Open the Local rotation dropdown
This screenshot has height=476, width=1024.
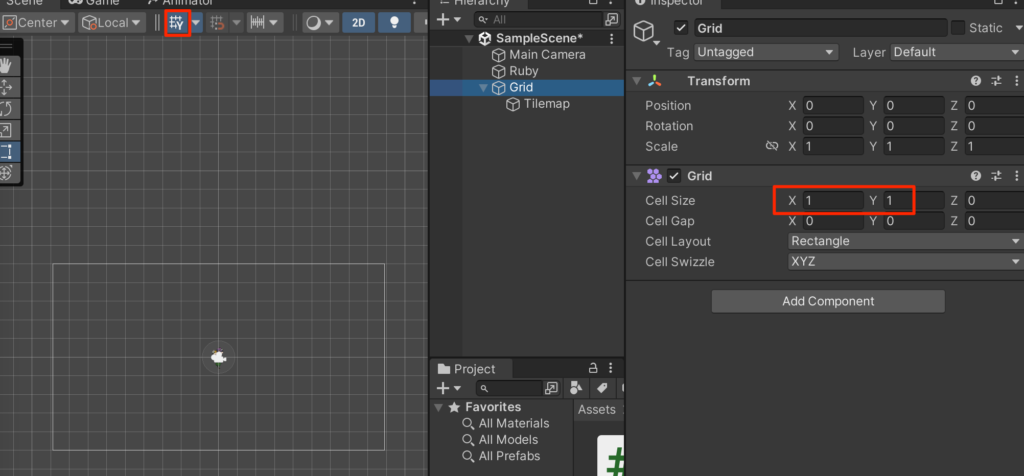click(x=111, y=23)
